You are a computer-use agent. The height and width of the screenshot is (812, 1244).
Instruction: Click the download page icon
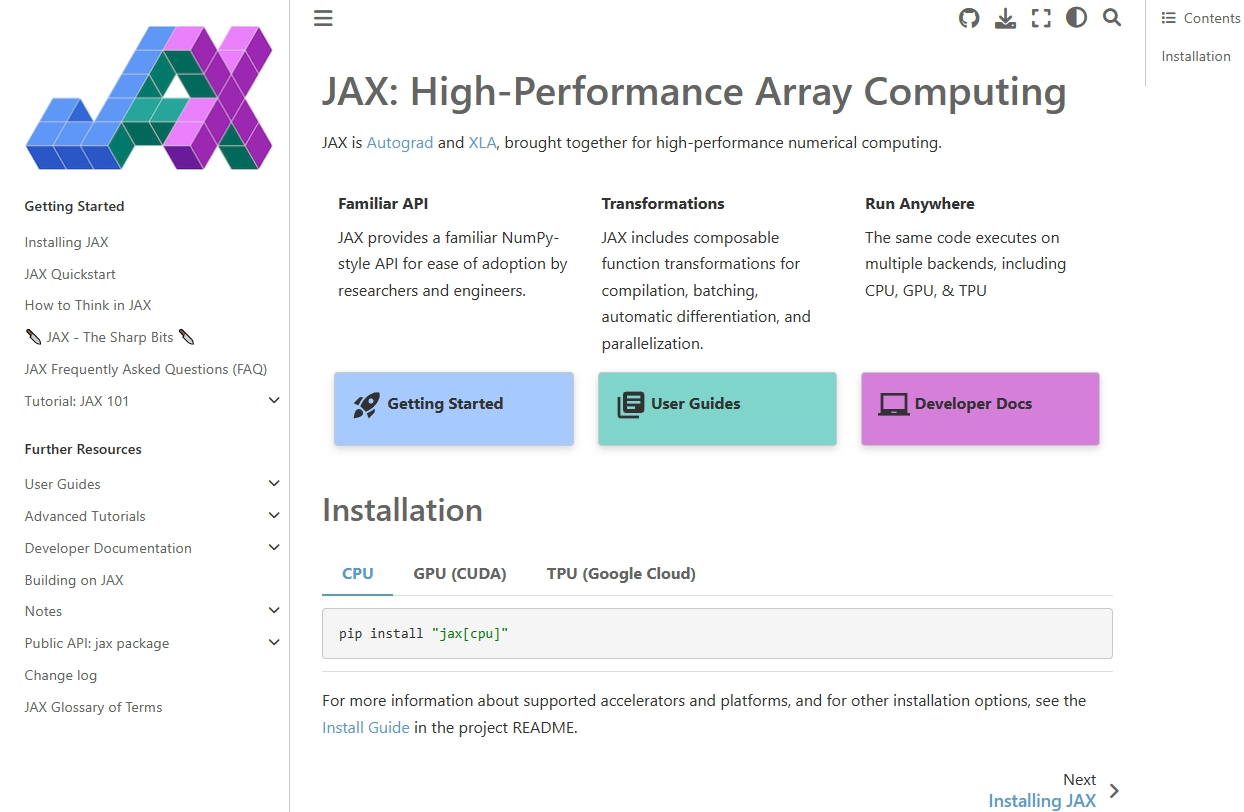(1005, 18)
